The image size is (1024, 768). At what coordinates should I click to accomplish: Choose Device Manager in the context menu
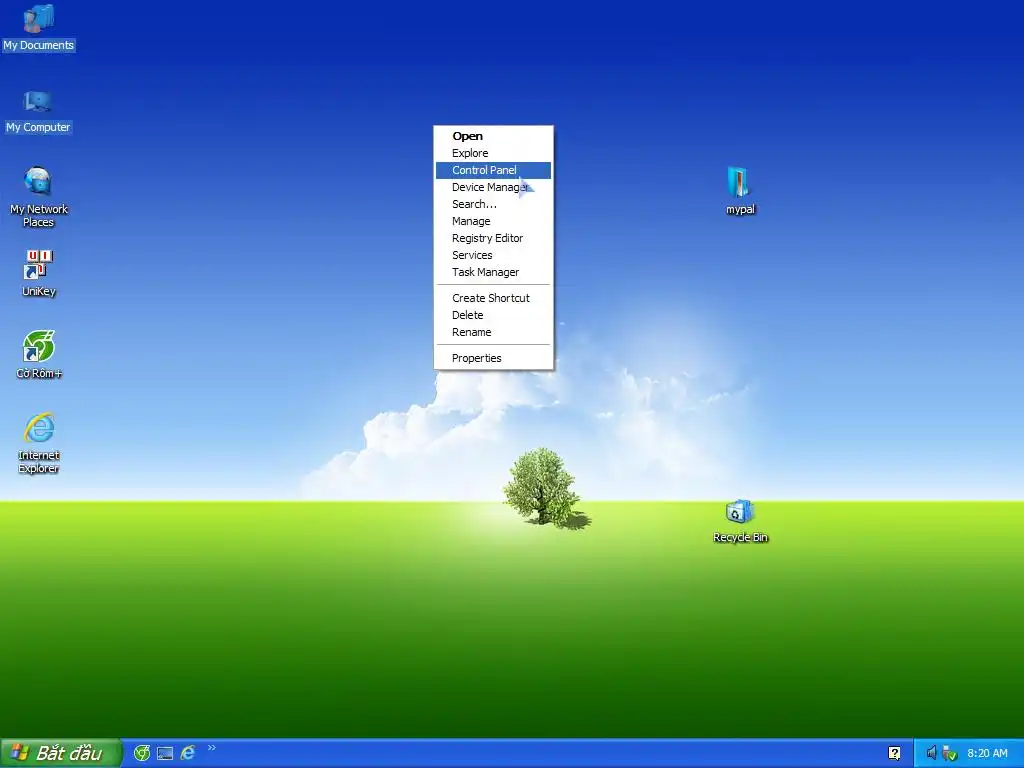[493, 187]
